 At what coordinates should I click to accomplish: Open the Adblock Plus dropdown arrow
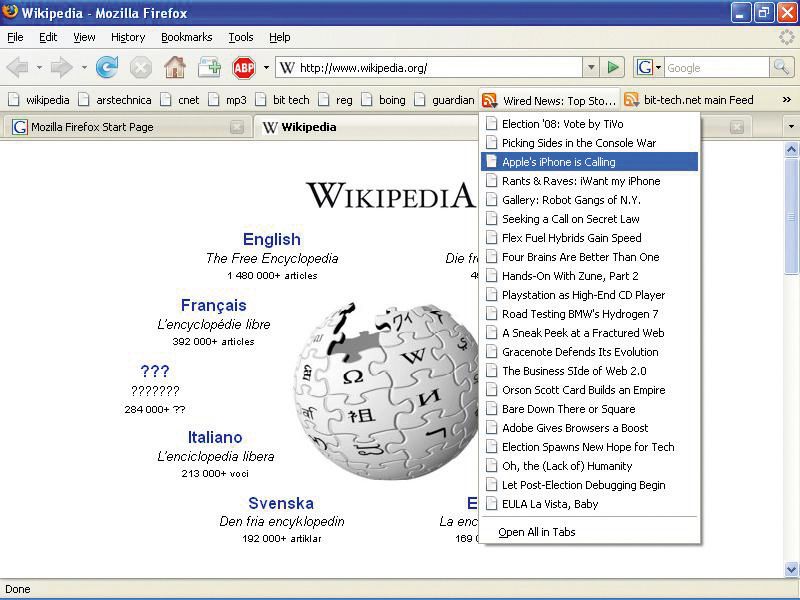(266, 67)
